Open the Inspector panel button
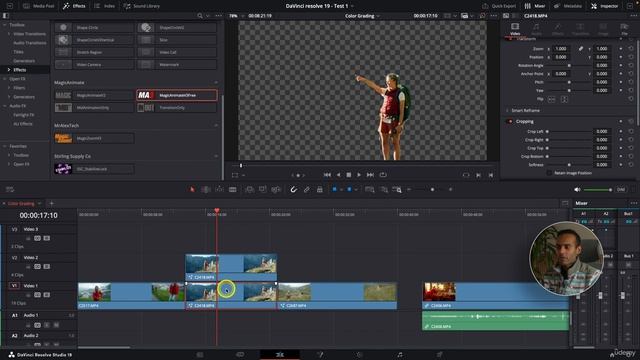 coord(604,6)
